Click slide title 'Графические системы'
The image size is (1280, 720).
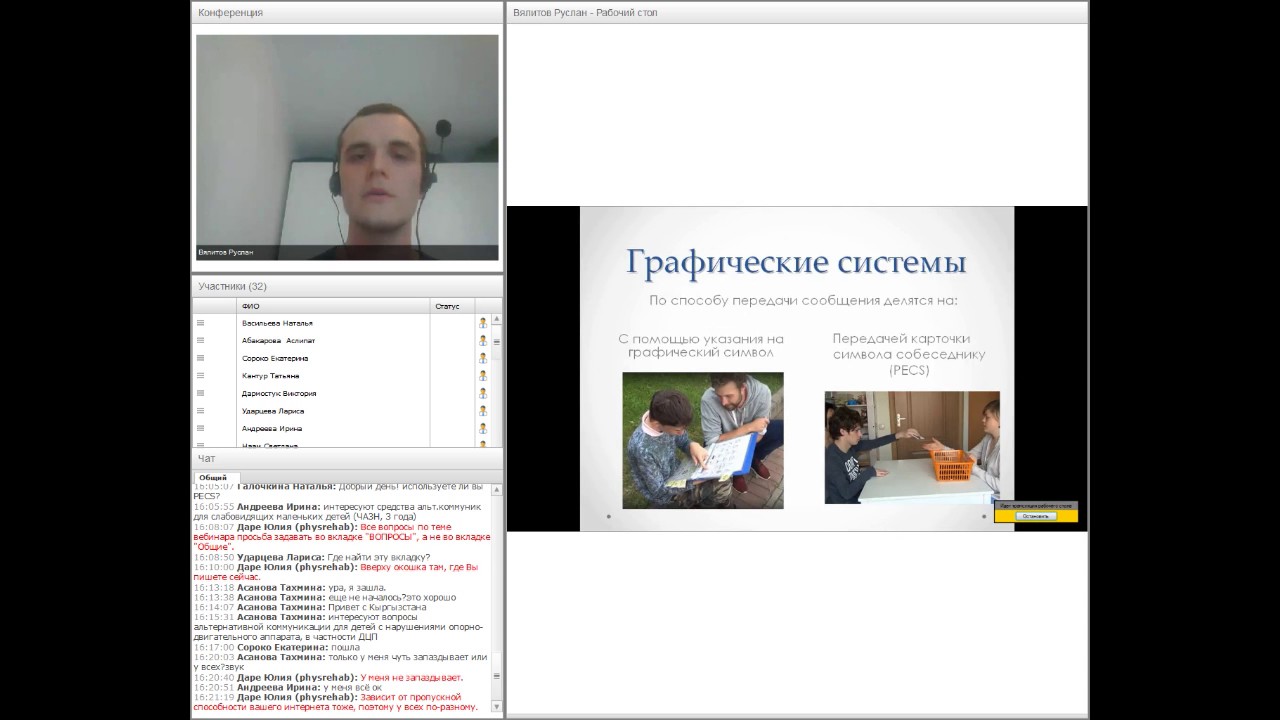796,262
